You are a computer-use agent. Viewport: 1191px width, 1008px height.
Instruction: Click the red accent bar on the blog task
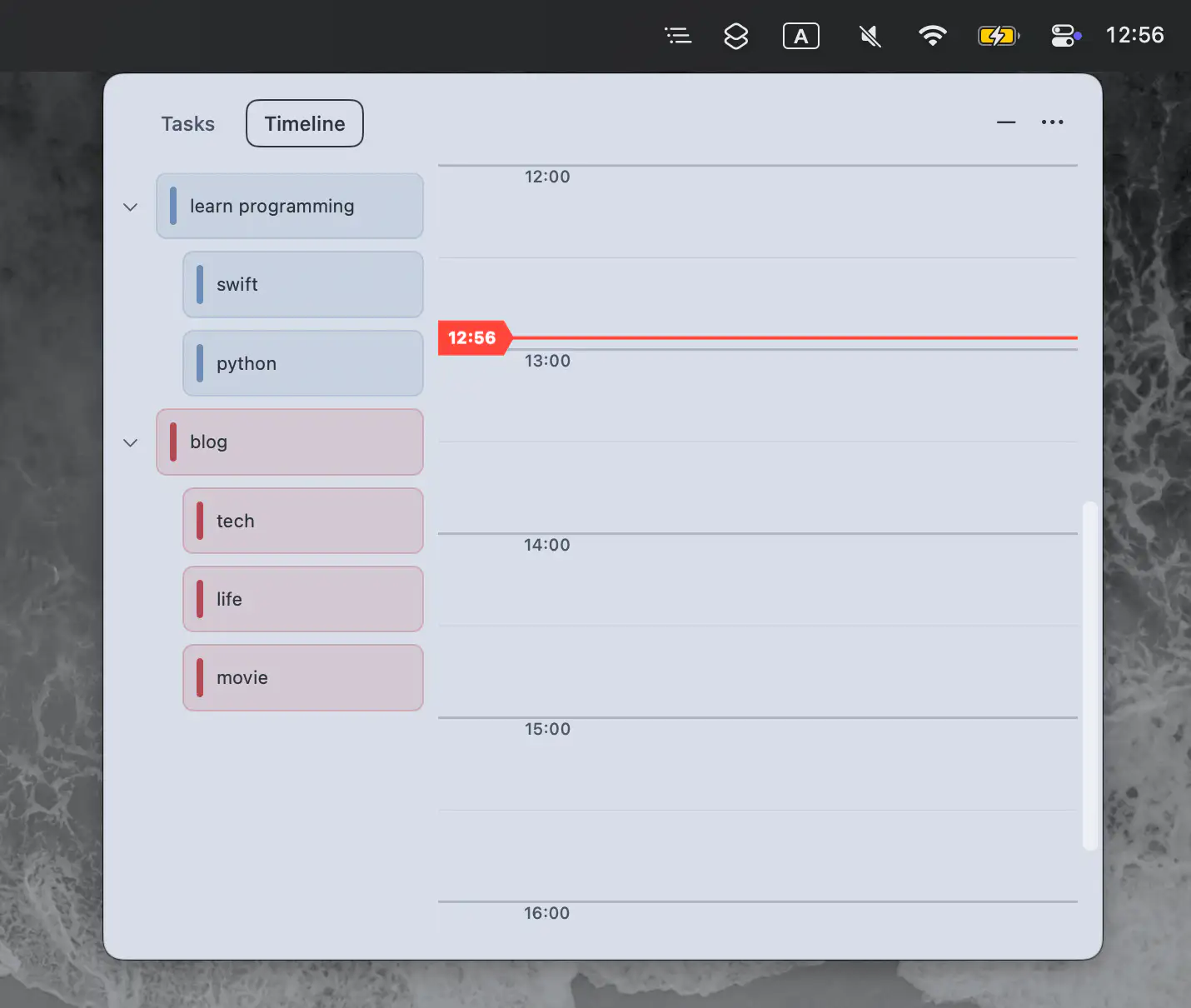coord(172,442)
